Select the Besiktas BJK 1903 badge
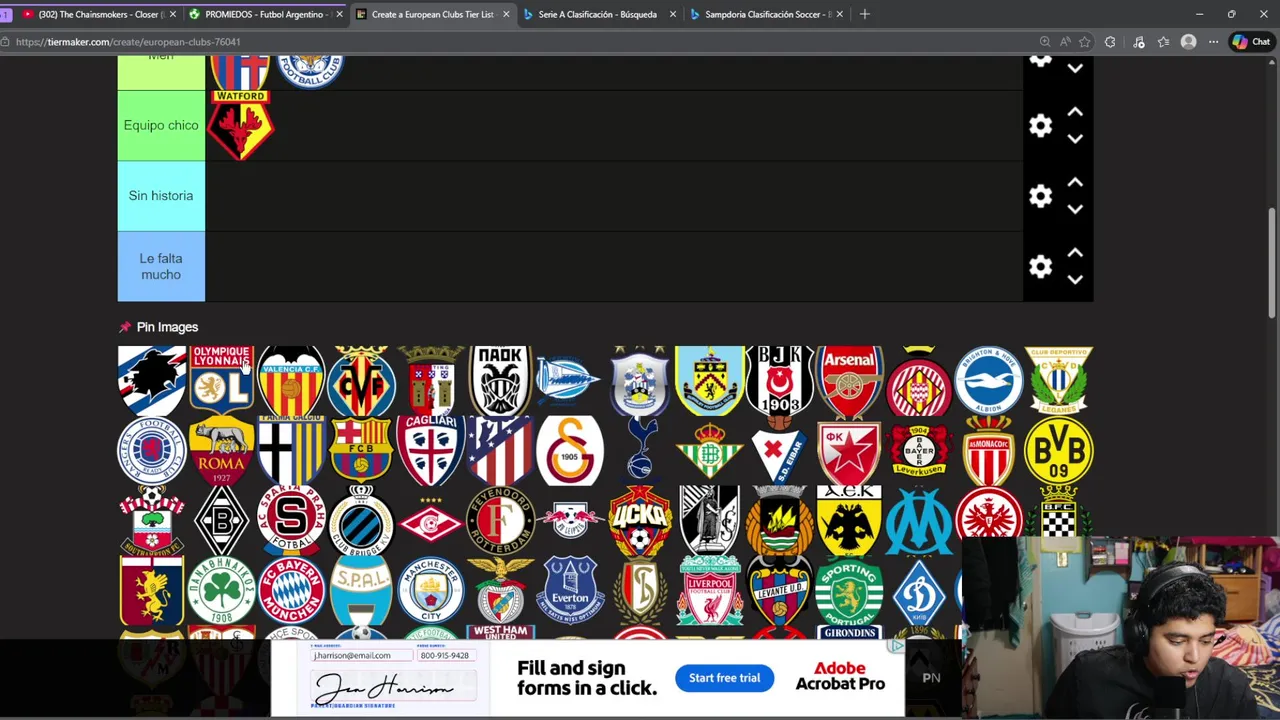The height and width of the screenshot is (720, 1280). click(x=779, y=381)
